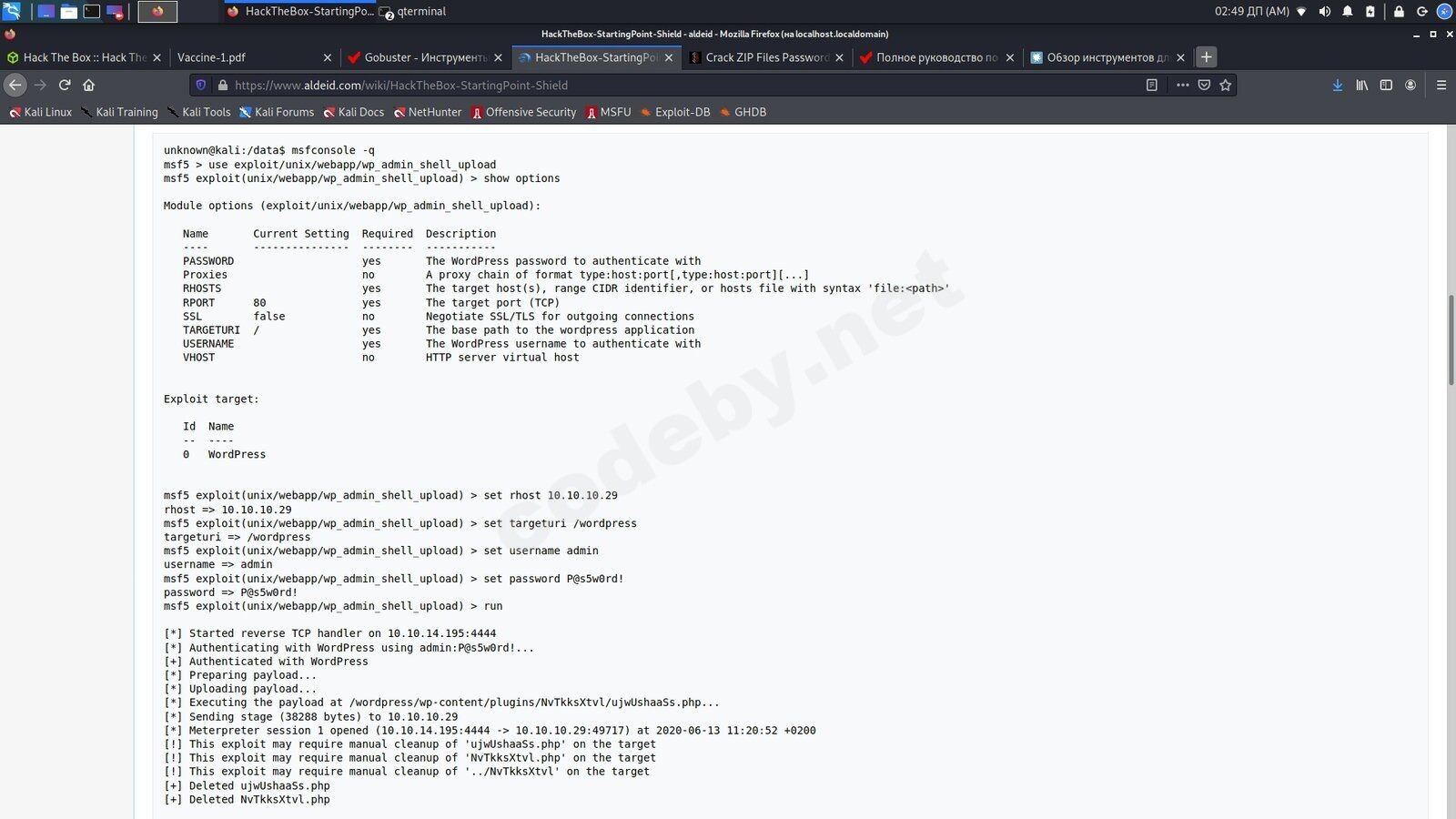Screen dimensions: 1456x819
Task: Open the Kali applications menu
Action: (x=12, y=12)
